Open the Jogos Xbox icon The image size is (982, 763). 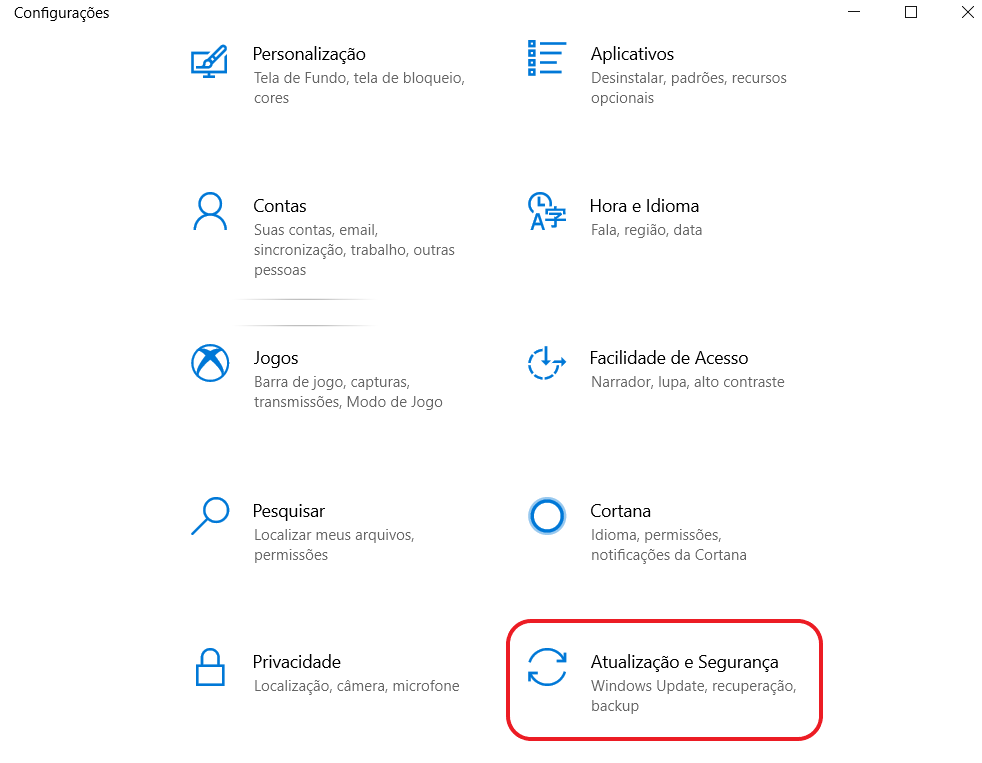click(210, 363)
